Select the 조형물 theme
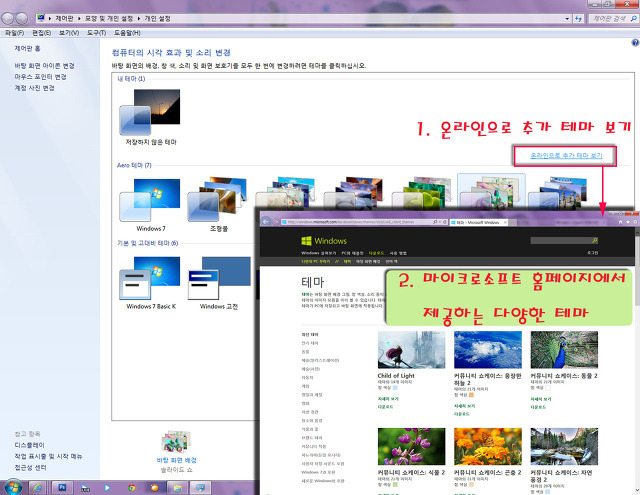Viewport: 640px width, 495px height. click(x=219, y=205)
